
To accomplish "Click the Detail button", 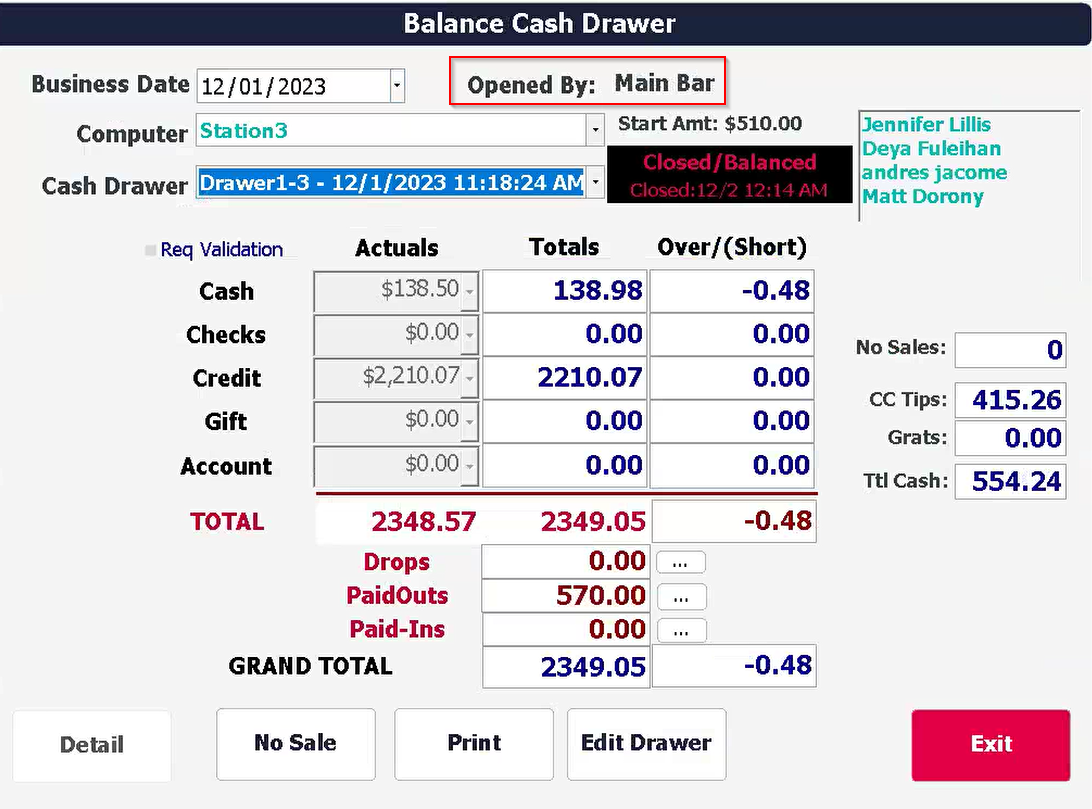I will click(91, 745).
